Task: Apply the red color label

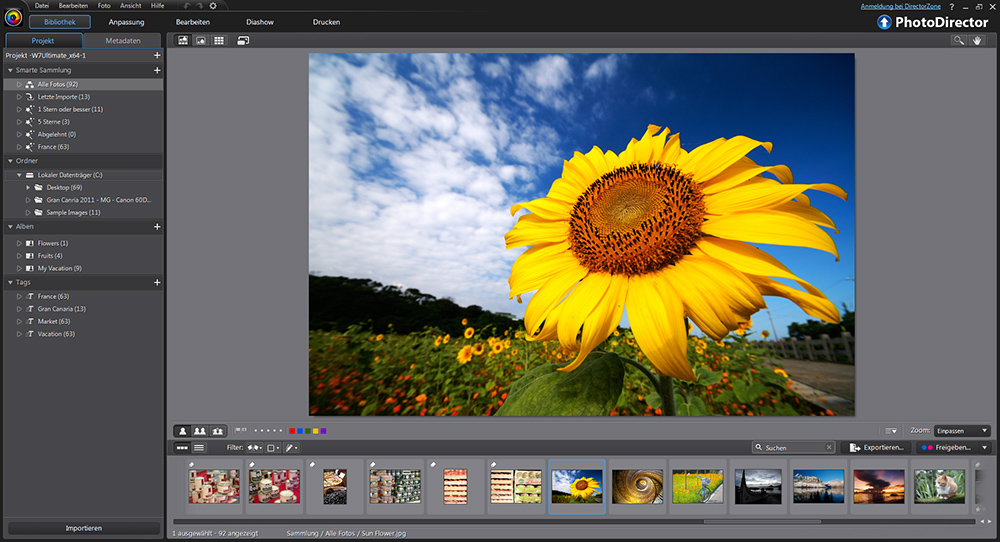Action: point(292,430)
